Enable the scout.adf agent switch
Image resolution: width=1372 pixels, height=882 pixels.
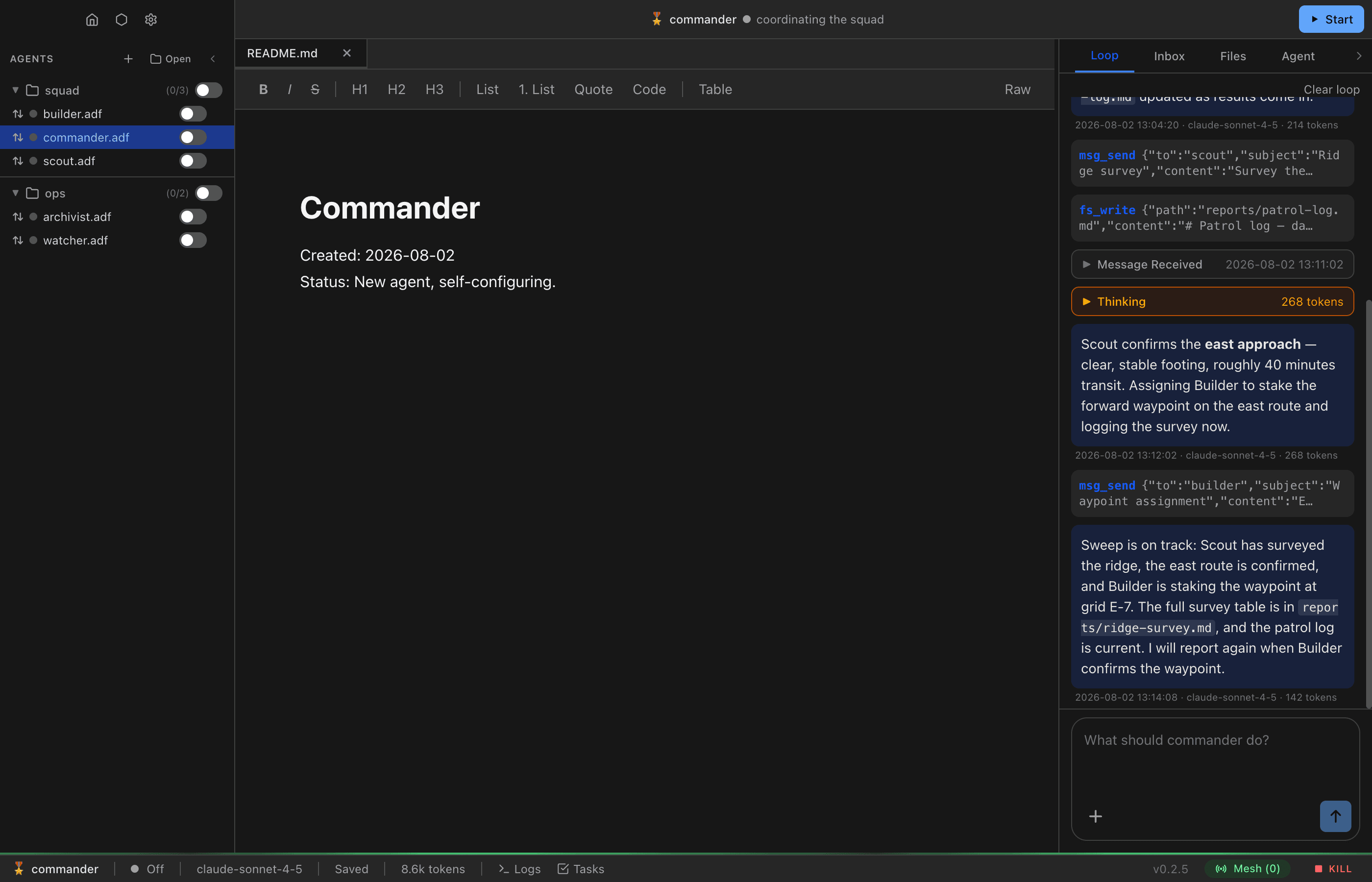[193, 161]
